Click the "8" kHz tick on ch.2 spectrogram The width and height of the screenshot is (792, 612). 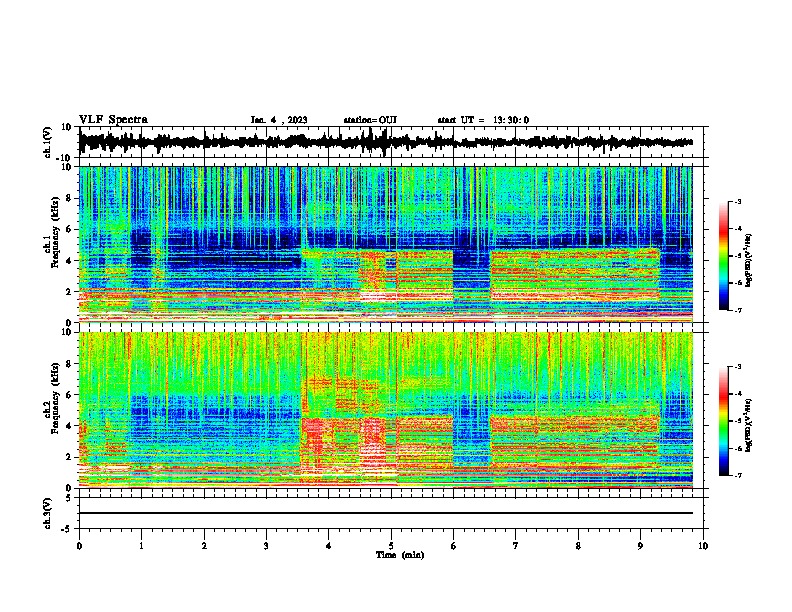pyautogui.click(x=70, y=364)
